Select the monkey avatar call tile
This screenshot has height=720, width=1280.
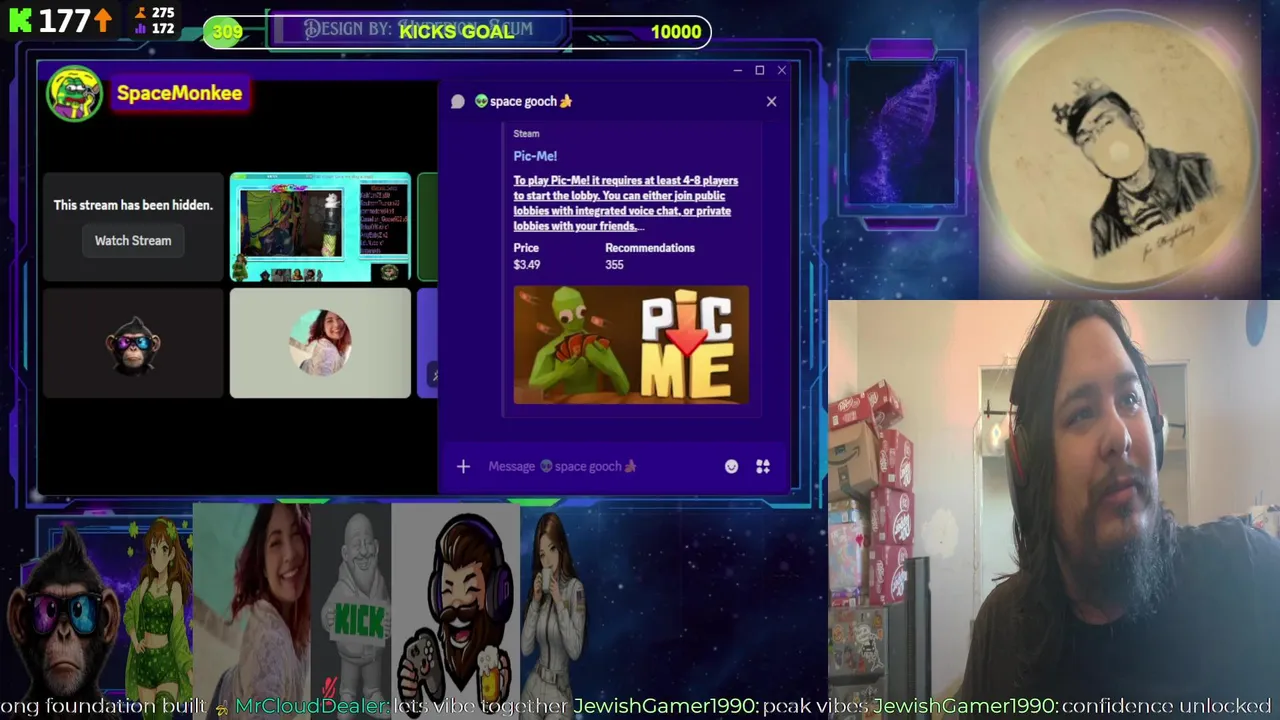tap(133, 343)
